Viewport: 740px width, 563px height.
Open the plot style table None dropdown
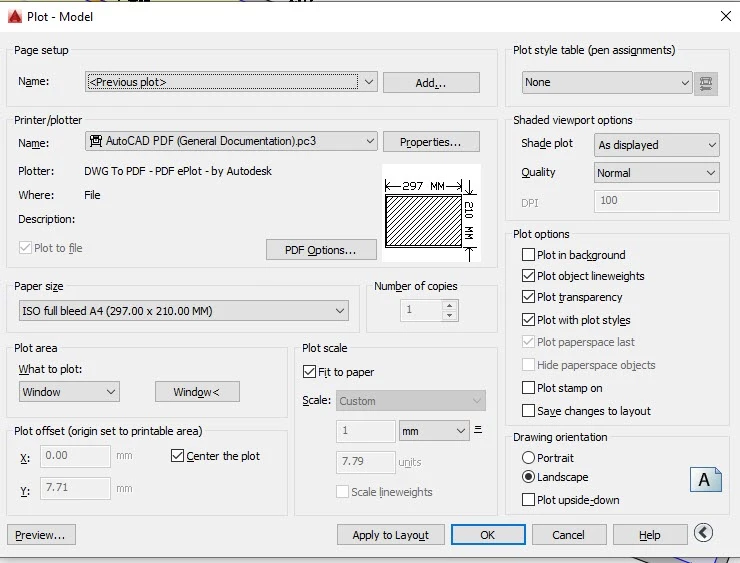click(607, 83)
